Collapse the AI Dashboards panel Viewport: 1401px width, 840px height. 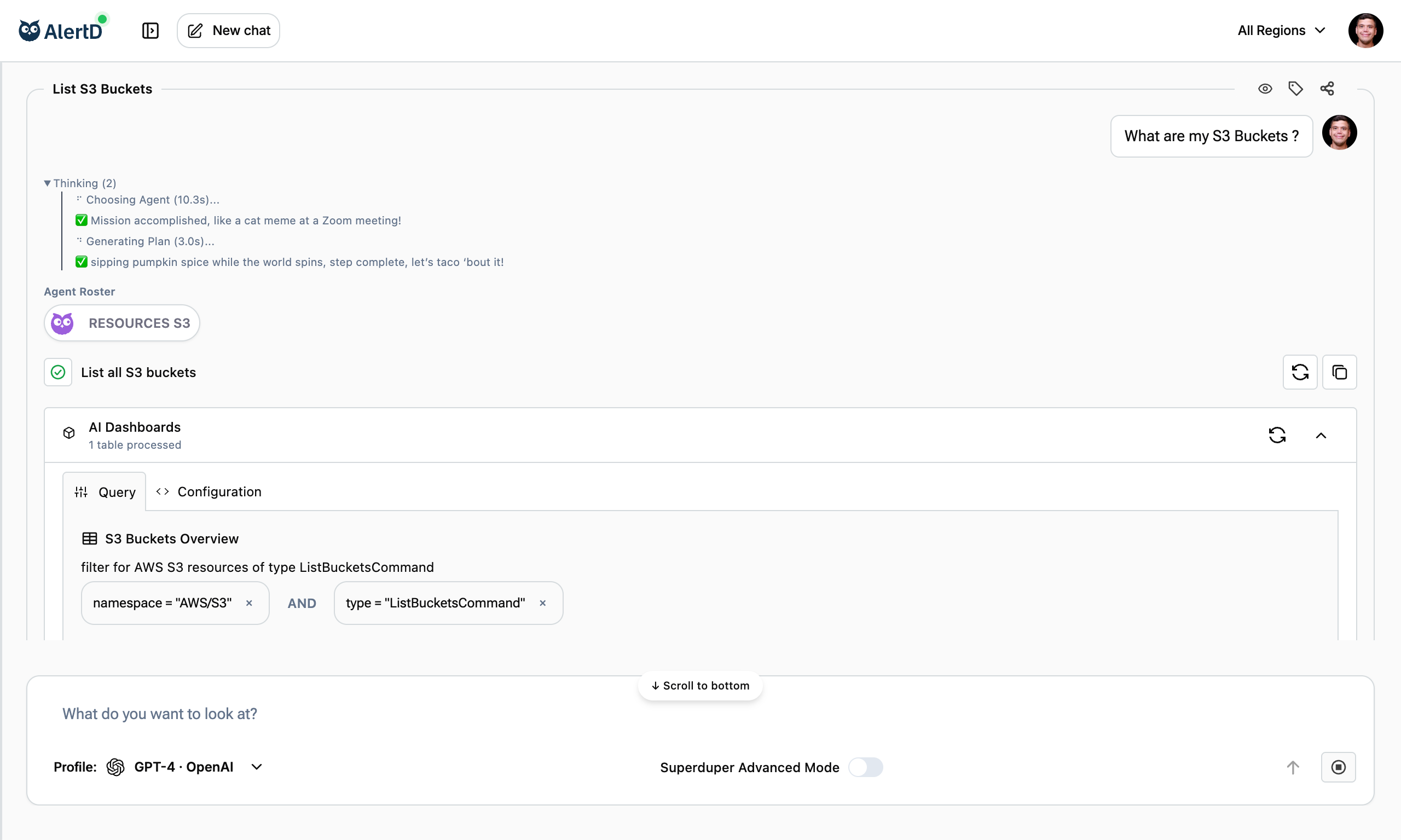[x=1321, y=435]
